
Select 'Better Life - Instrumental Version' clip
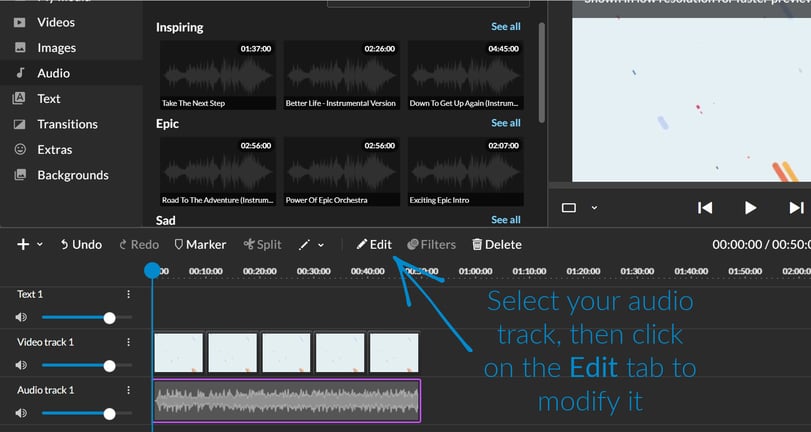pos(341,76)
